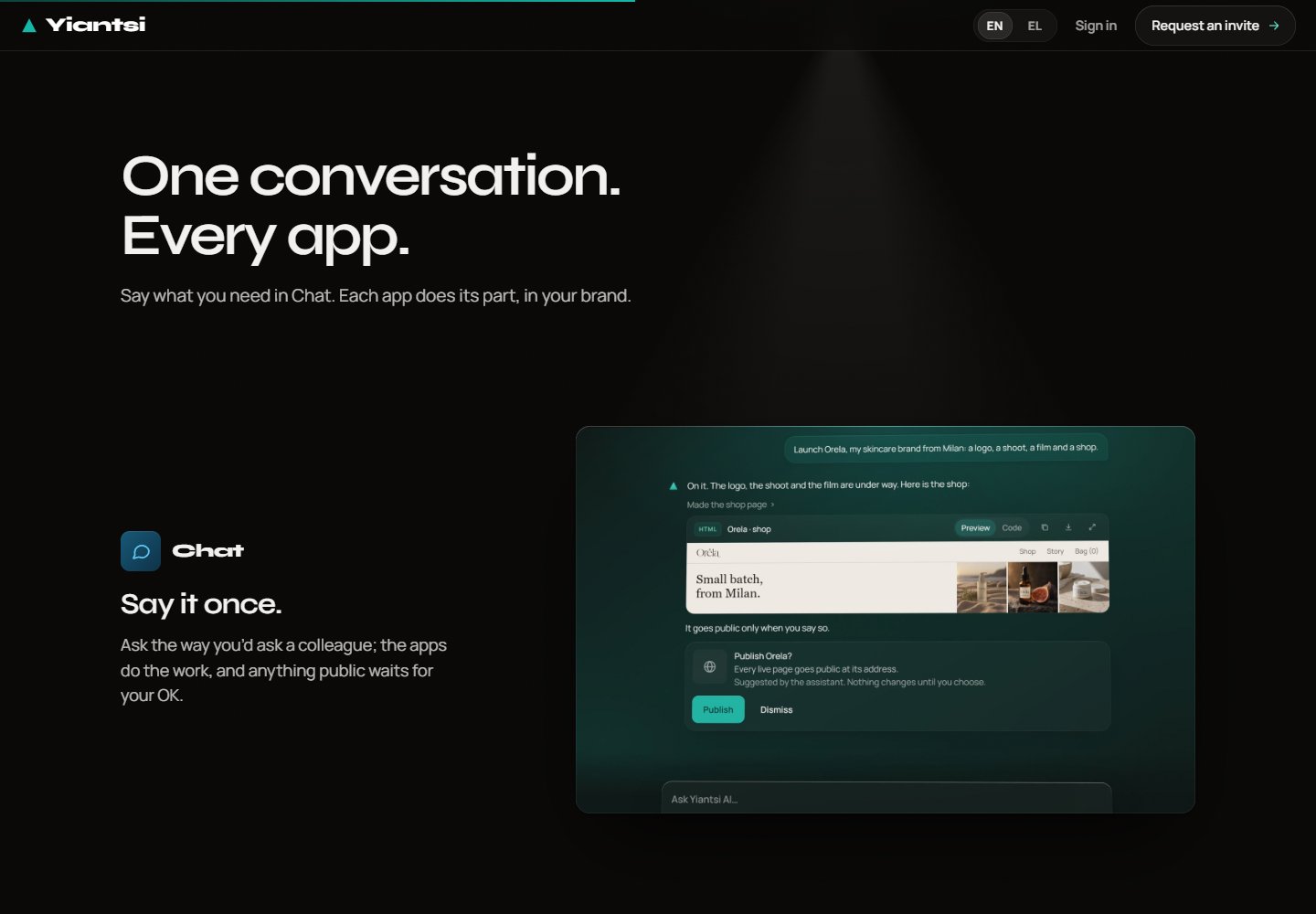Focus the Ask Yiantsi AI input field
1316x914 pixels.
[x=886, y=798]
